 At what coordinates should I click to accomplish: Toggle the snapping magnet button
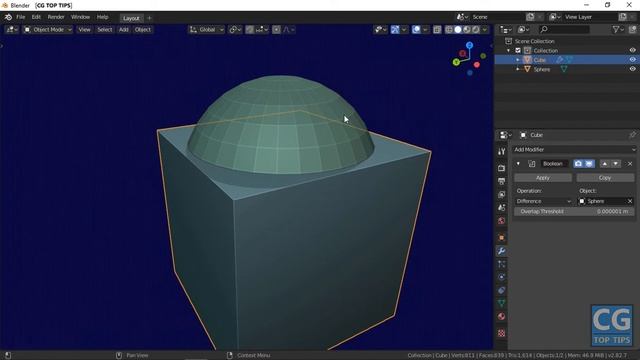coord(249,30)
